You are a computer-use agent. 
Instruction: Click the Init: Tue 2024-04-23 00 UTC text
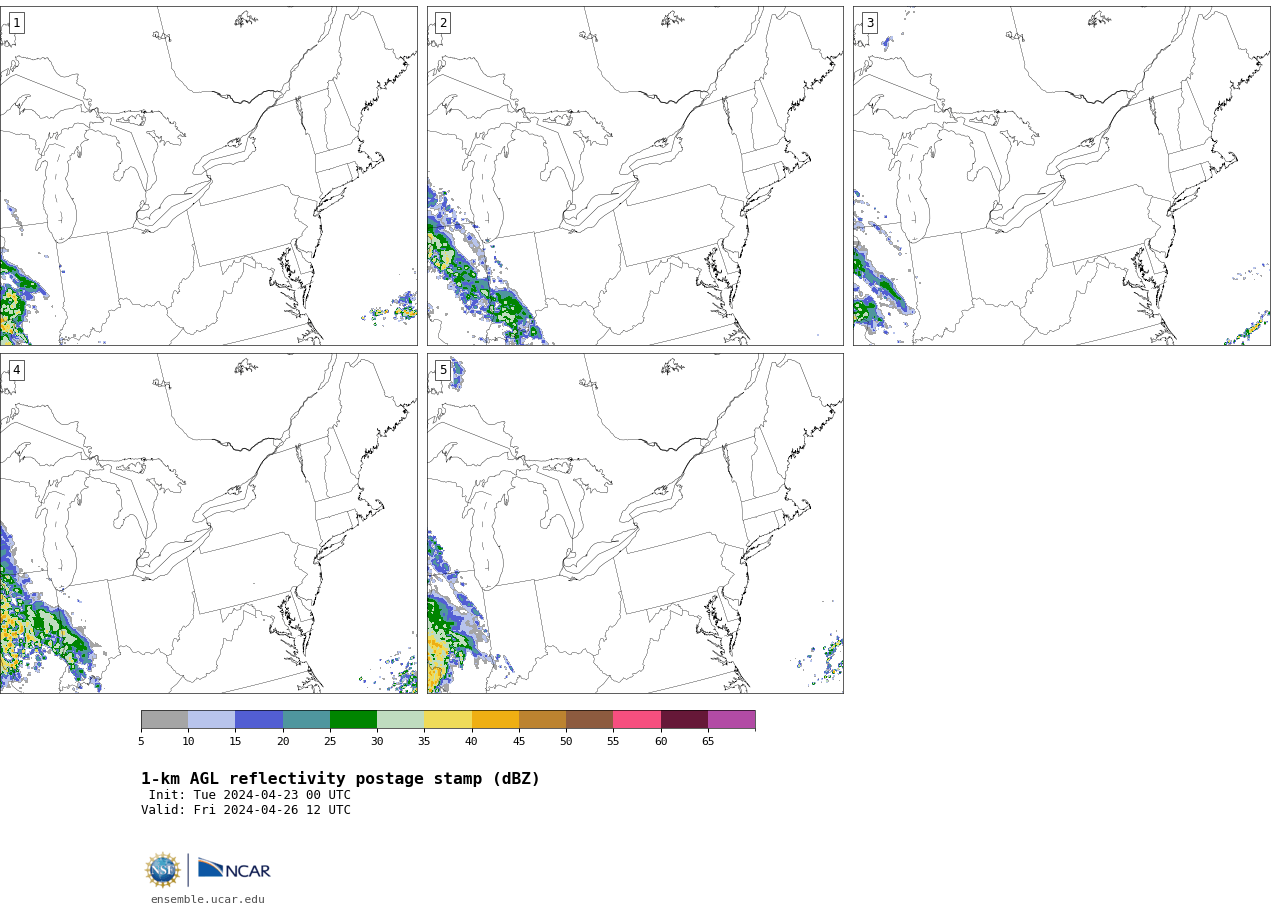click(250, 795)
